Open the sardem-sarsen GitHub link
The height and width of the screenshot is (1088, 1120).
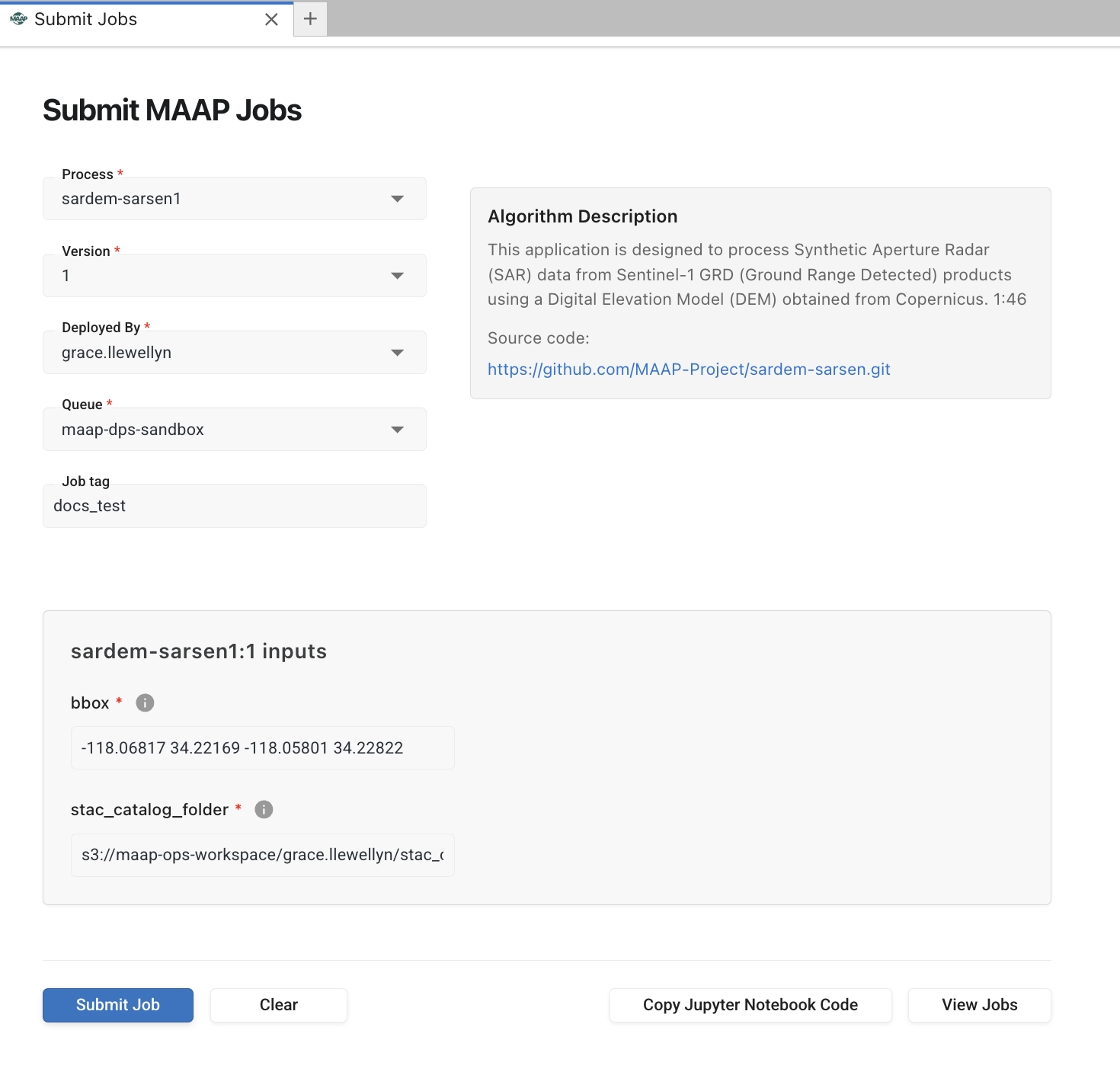click(689, 370)
